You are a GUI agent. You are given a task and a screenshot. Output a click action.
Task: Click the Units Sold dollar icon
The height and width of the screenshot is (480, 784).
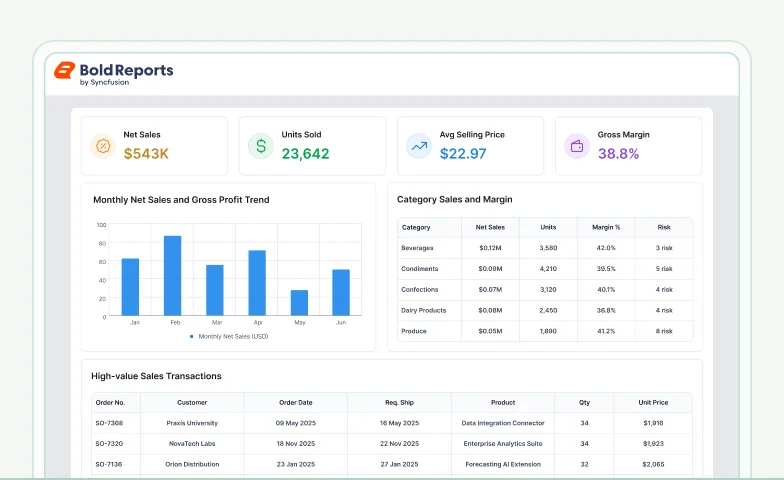coord(261,146)
